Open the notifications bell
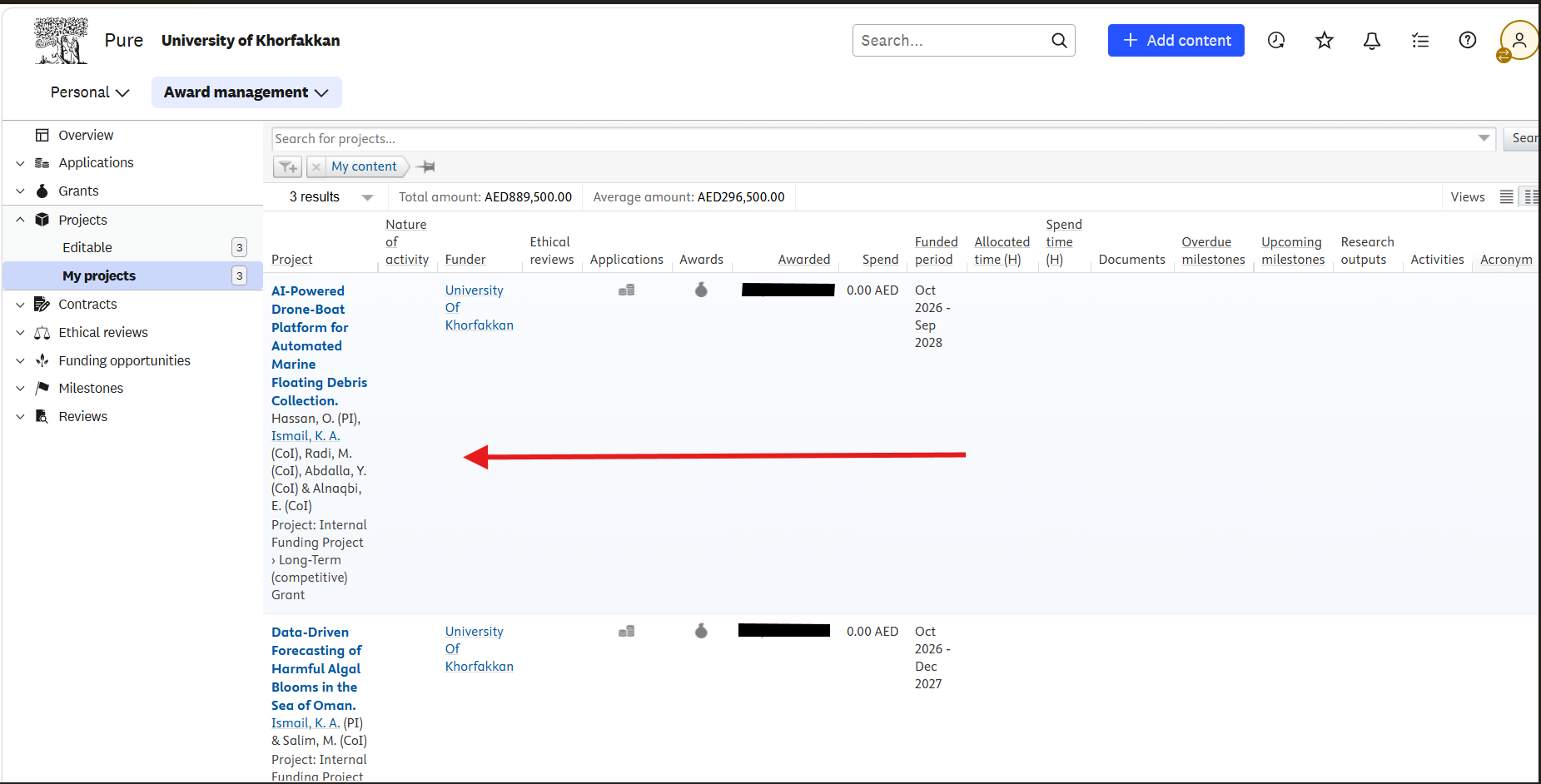Image resolution: width=1541 pixels, height=784 pixels. click(1372, 40)
